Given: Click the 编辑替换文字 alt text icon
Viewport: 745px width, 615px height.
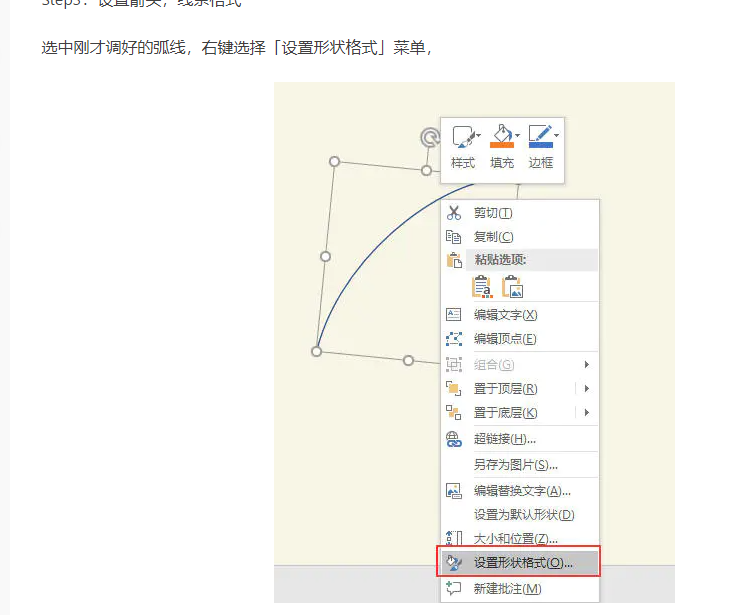Looking at the screenshot, I should 454,491.
